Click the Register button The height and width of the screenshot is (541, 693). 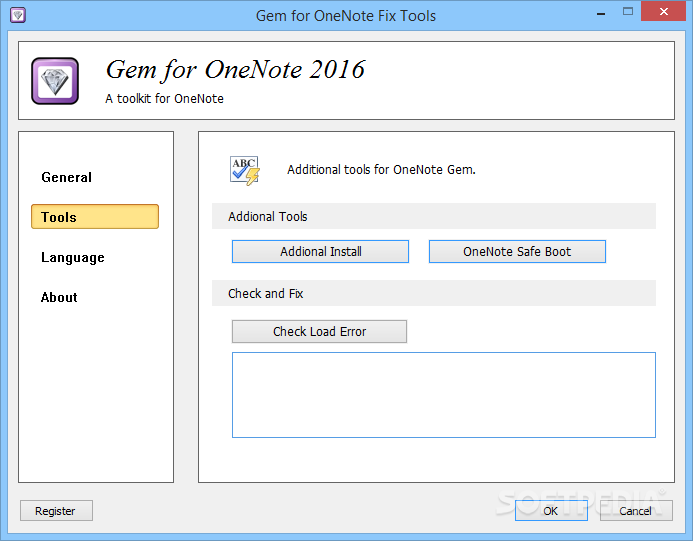click(56, 511)
